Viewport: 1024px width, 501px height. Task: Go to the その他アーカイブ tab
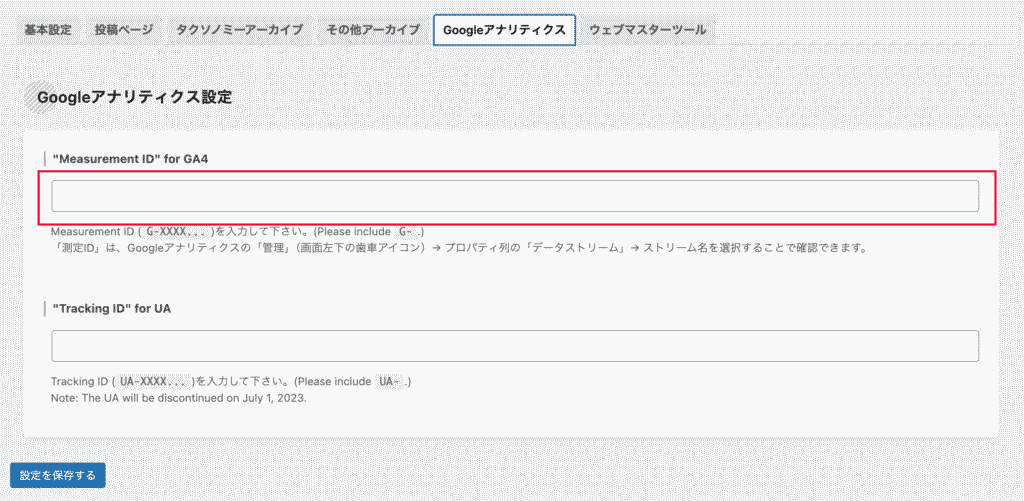pos(373,30)
